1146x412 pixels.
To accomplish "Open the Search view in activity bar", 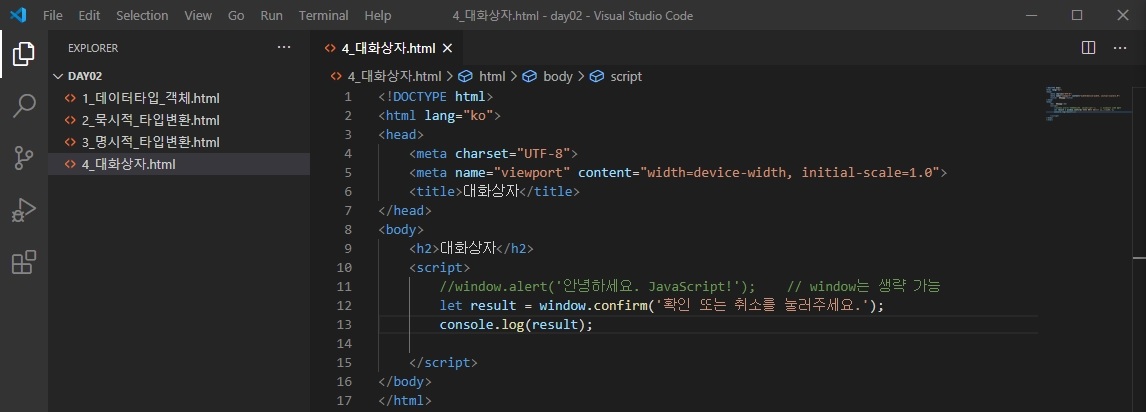I will [x=23, y=105].
